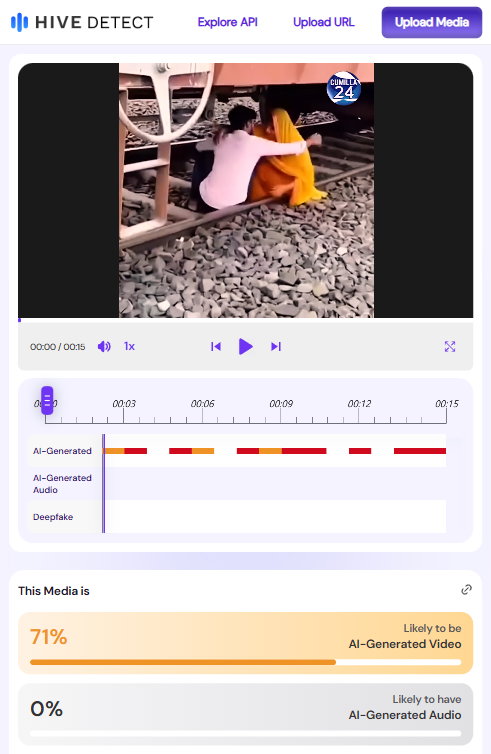491x754 pixels.
Task: Copy the results link icon
Action: 466,590
